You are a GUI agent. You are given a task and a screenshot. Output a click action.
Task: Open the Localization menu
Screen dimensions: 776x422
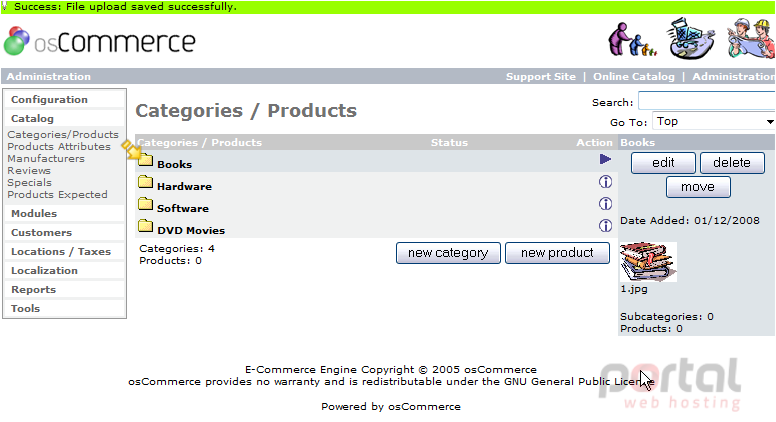click(x=64, y=271)
